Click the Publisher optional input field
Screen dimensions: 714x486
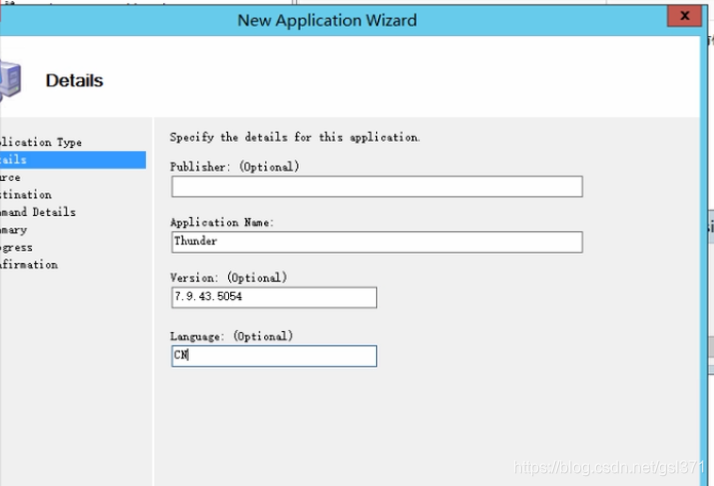[x=377, y=186]
